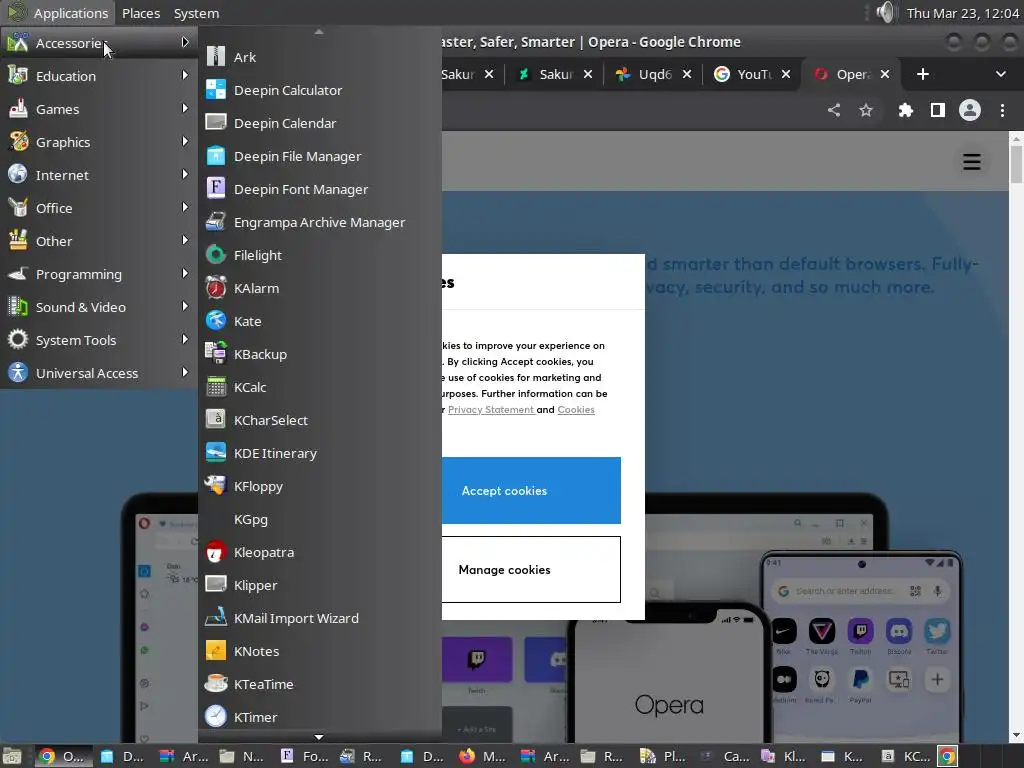Open the Cookies link
This screenshot has height=768, width=1024.
pos(576,409)
